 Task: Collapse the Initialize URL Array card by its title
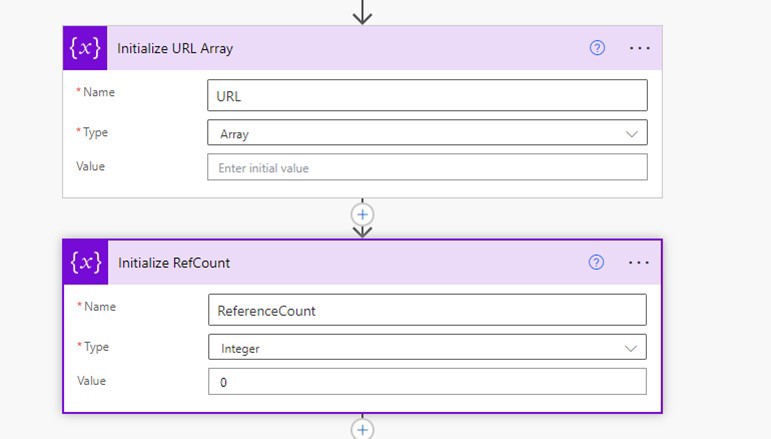point(175,48)
